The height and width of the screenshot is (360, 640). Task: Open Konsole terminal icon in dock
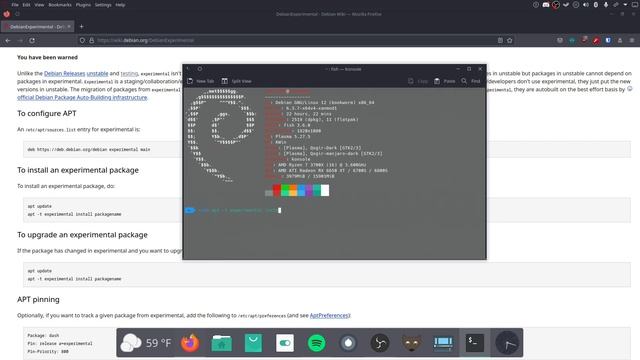(475, 343)
